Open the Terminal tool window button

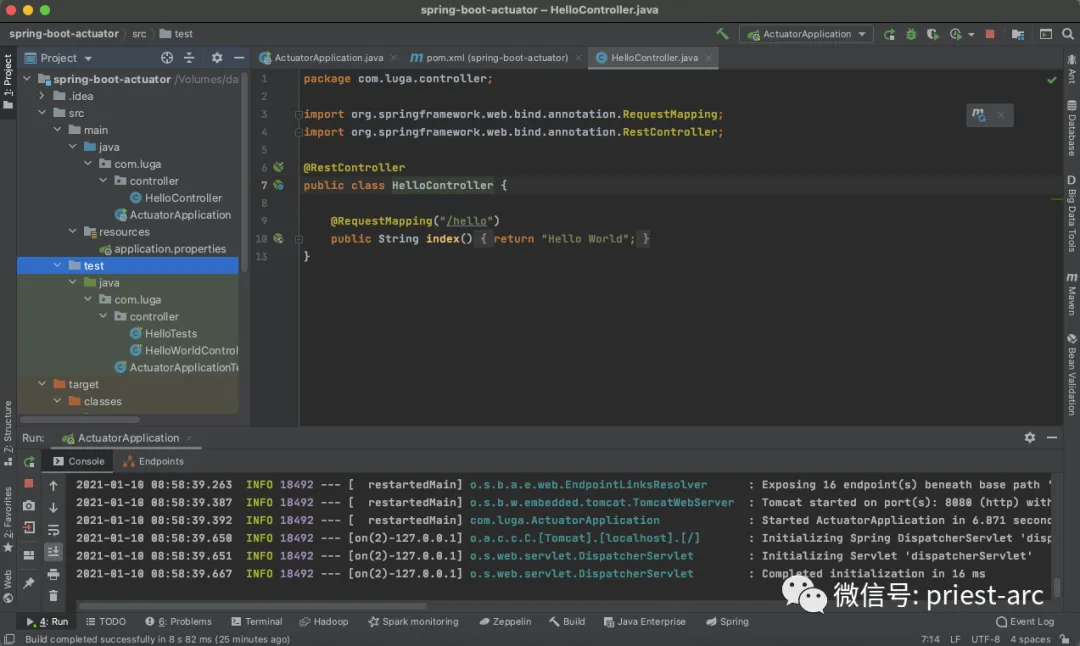pos(257,621)
